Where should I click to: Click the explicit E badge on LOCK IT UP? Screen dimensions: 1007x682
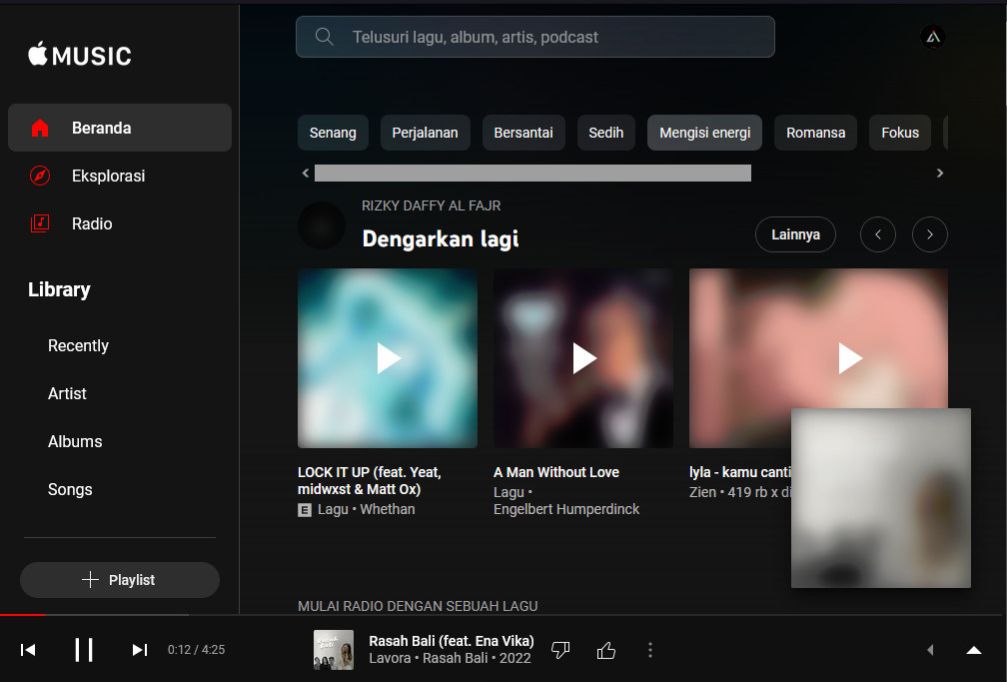click(x=304, y=510)
